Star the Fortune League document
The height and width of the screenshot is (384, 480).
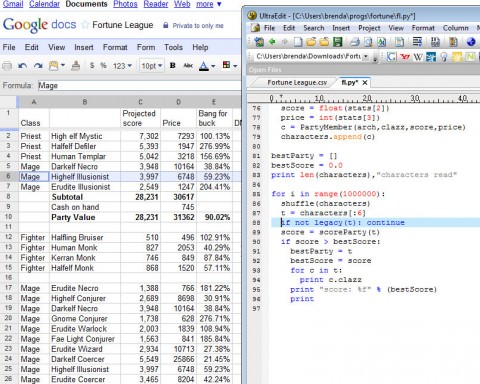coord(85,25)
